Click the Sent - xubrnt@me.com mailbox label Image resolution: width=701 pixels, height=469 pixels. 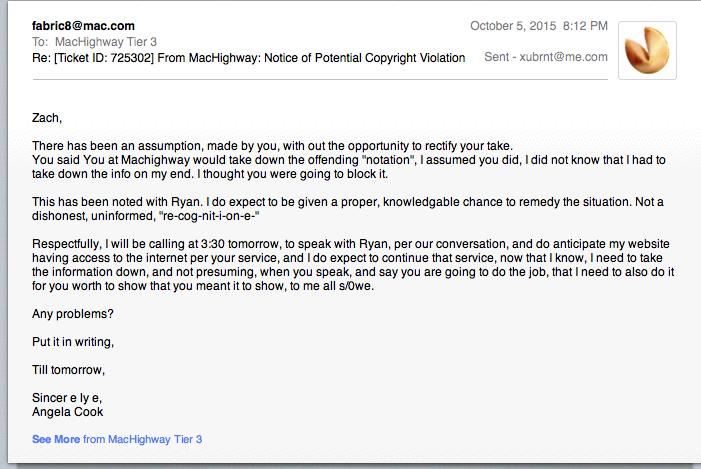pyautogui.click(x=546, y=57)
